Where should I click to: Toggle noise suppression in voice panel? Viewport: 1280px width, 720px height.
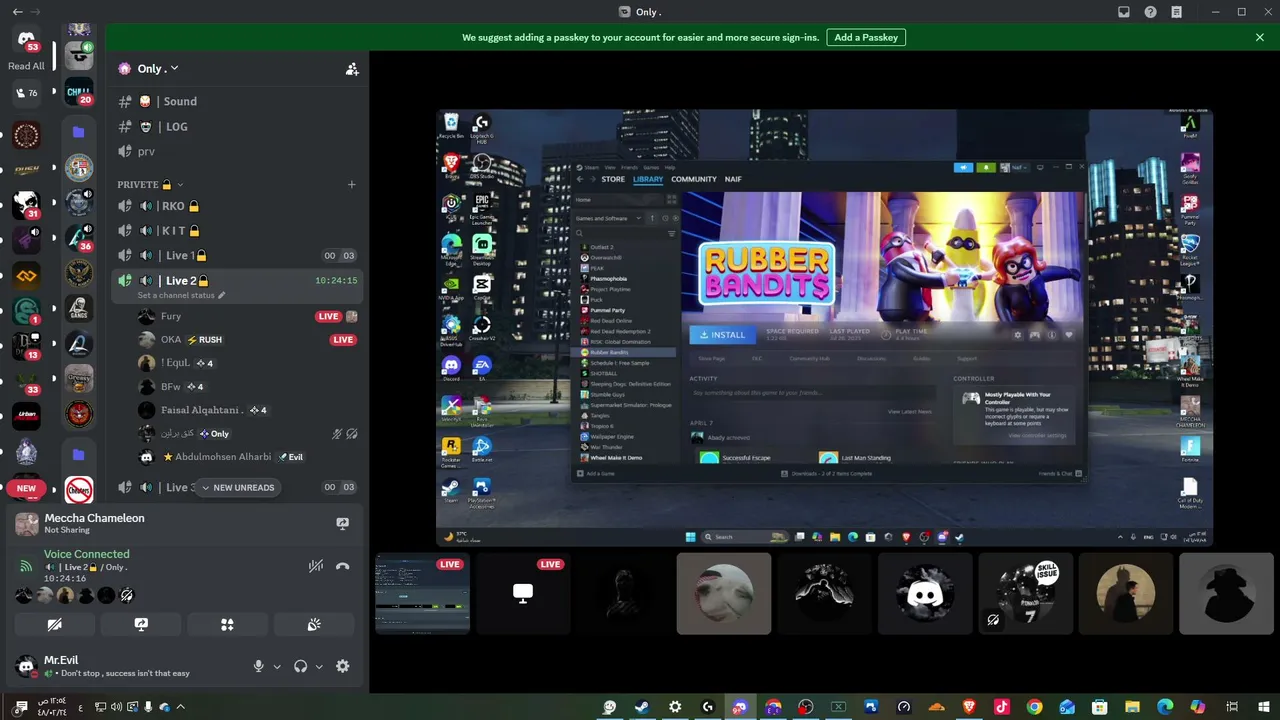point(316,566)
